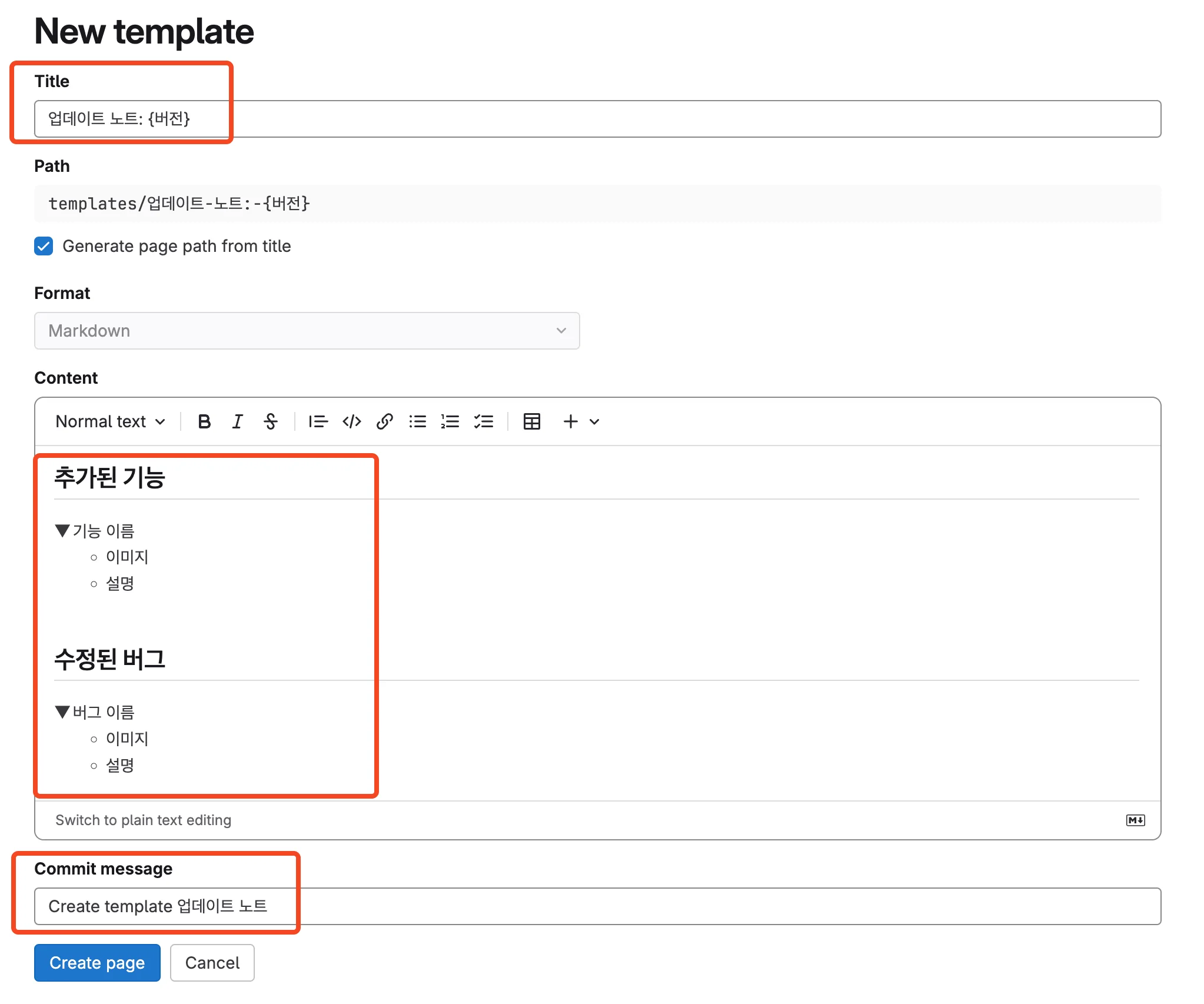Collapse the 버그 이름 details triangle

pyautogui.click(x=62, y=712)
